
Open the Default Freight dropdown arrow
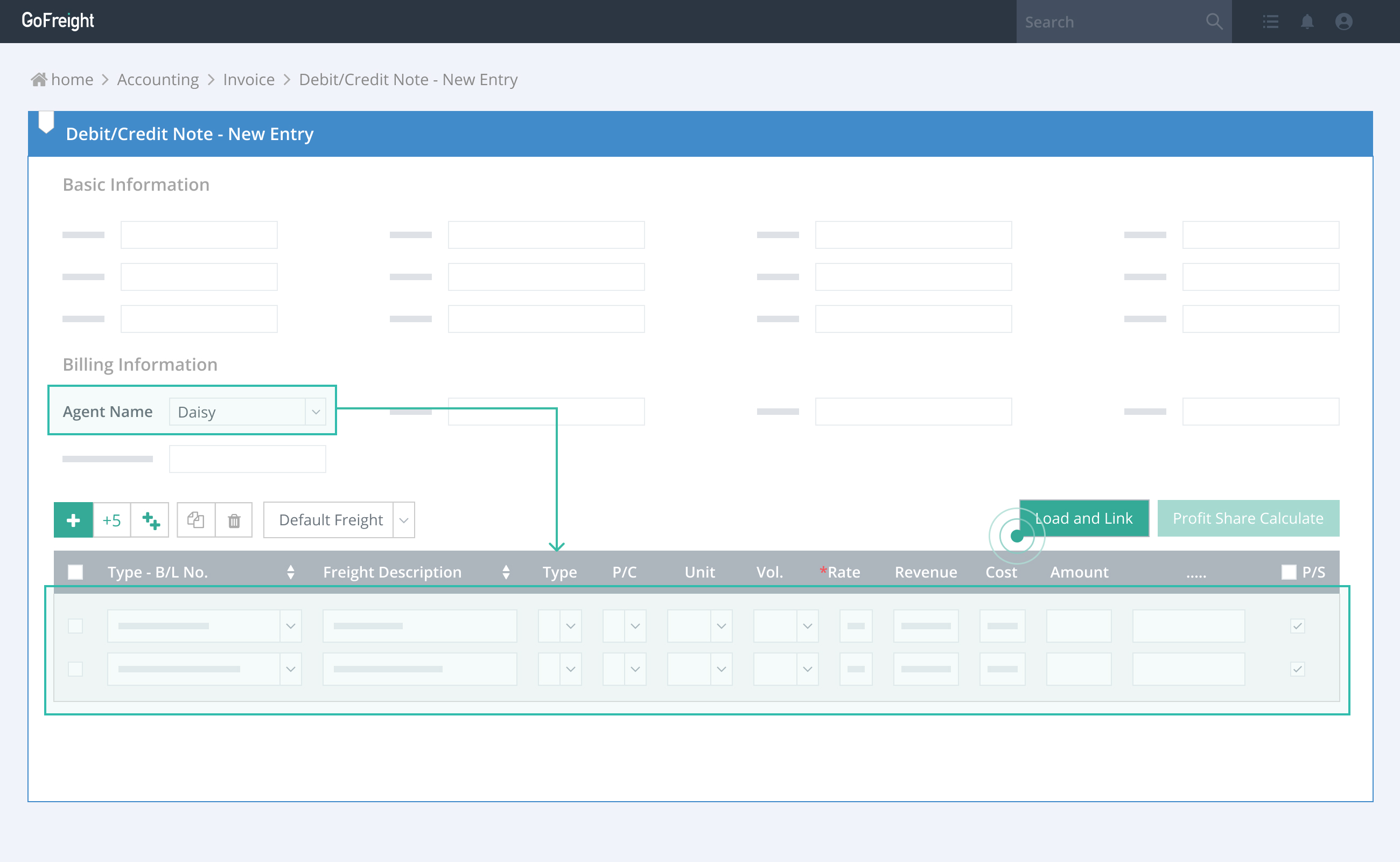403,520
